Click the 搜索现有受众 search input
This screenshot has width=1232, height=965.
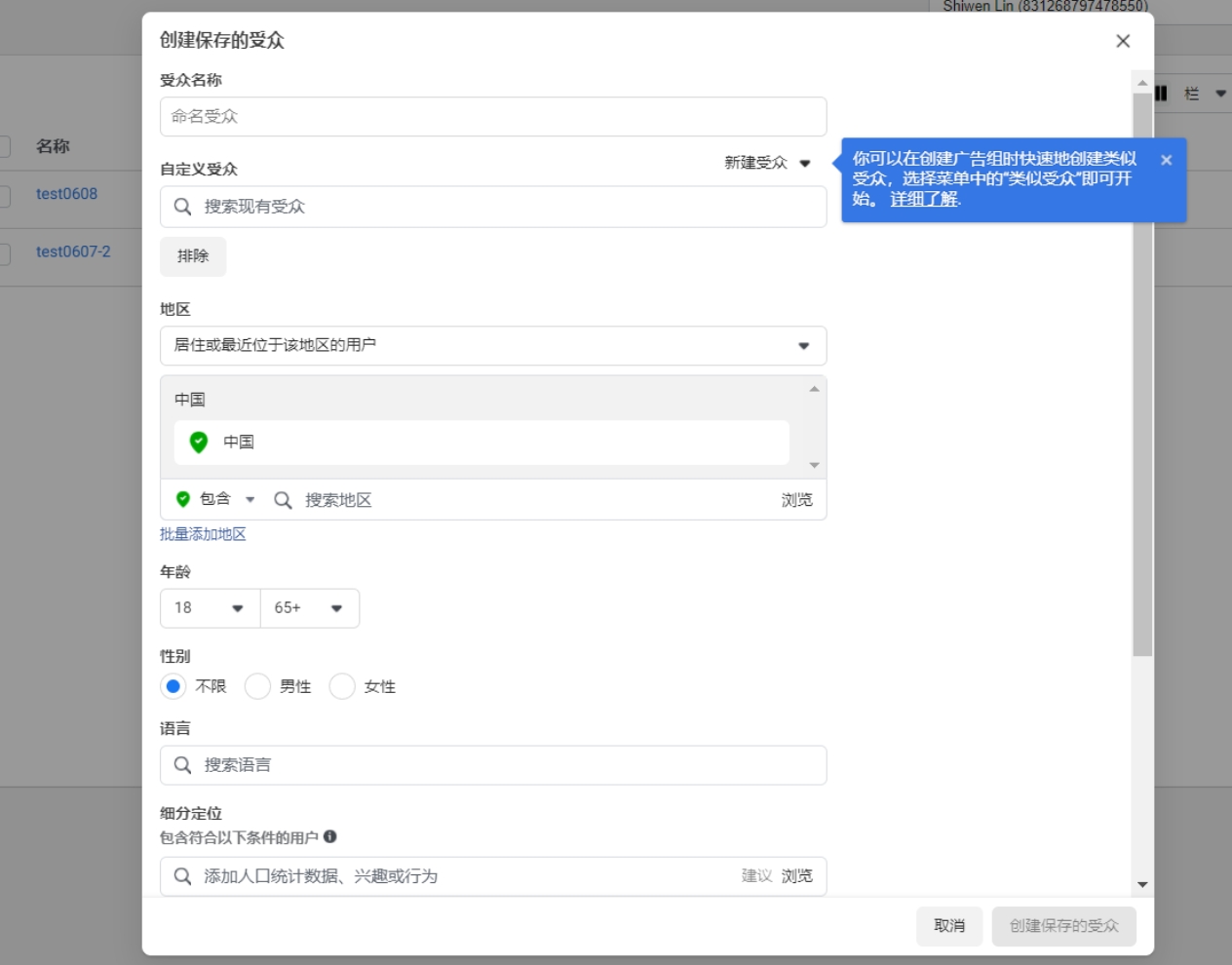[x=493, y=207]
